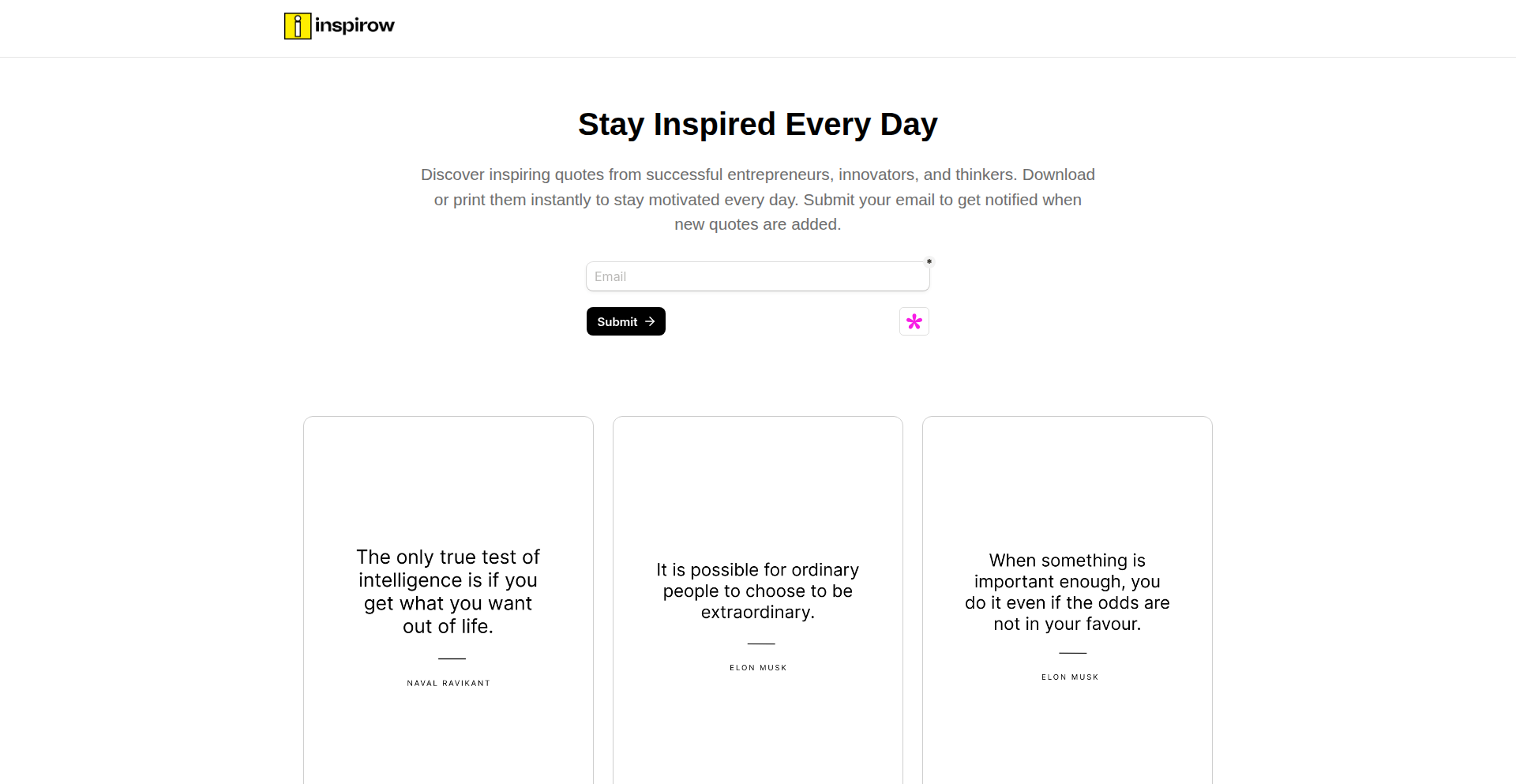The height and width of the screenshot is (784, 1516).
Task: Click ELON MUSK under the extraordinary quote
Action: pyautogui.click(x=758, y=668)
